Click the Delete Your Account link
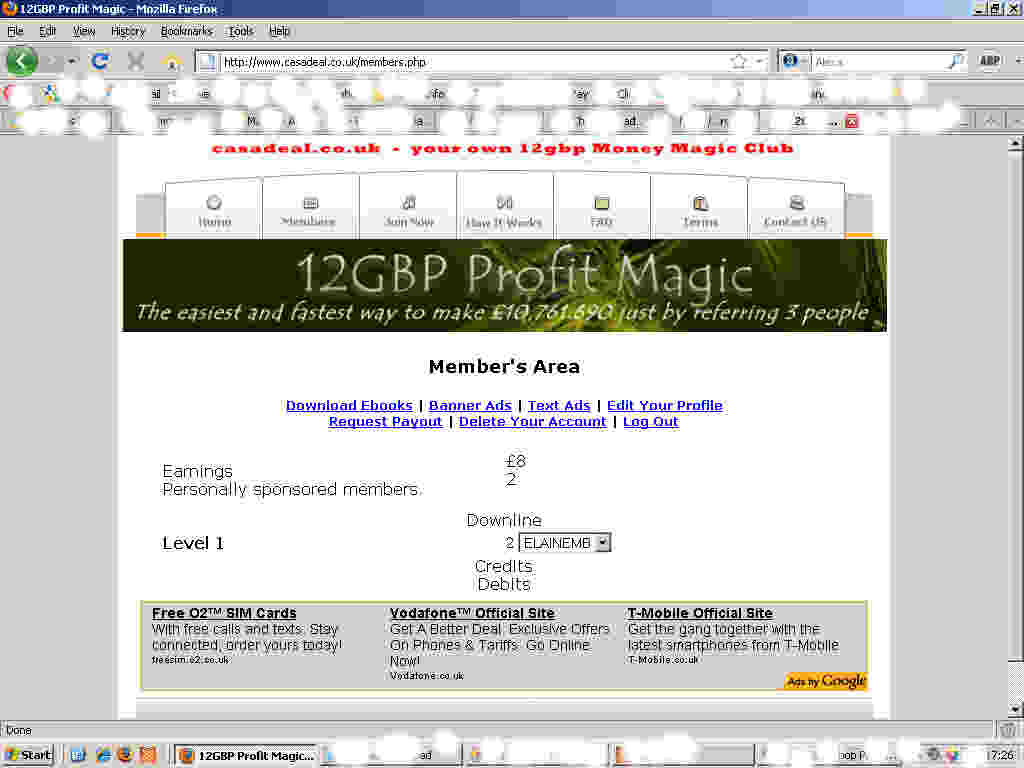 [x=533, y=422]
